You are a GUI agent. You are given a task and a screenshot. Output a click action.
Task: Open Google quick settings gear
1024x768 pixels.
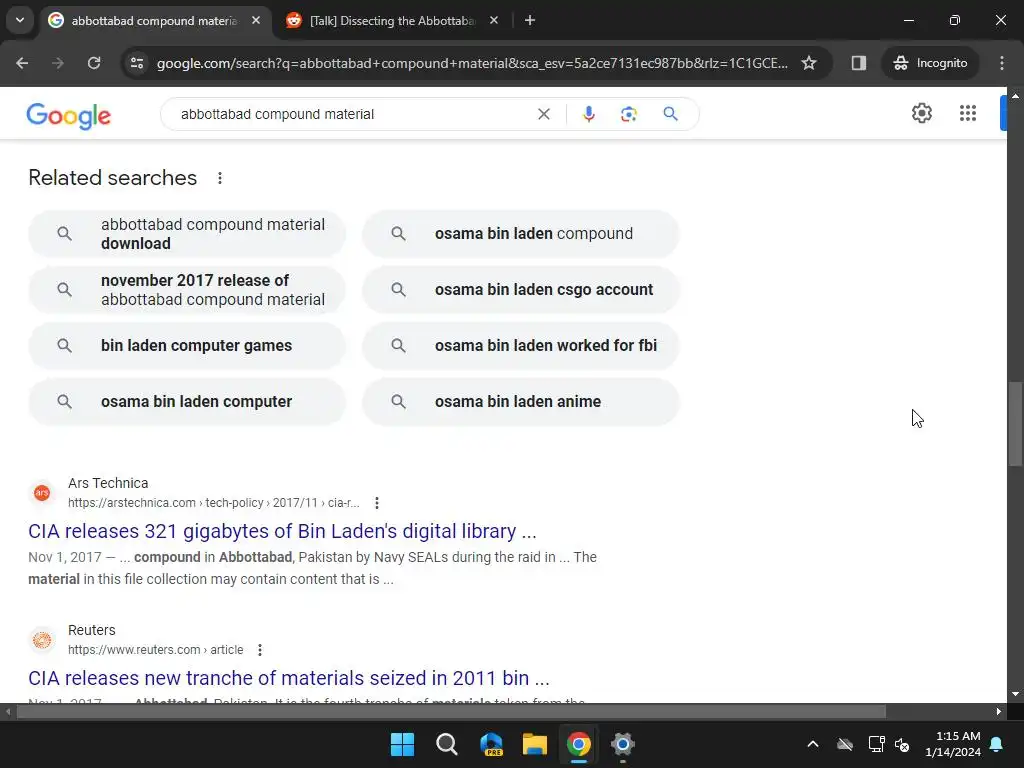(922, 113)
